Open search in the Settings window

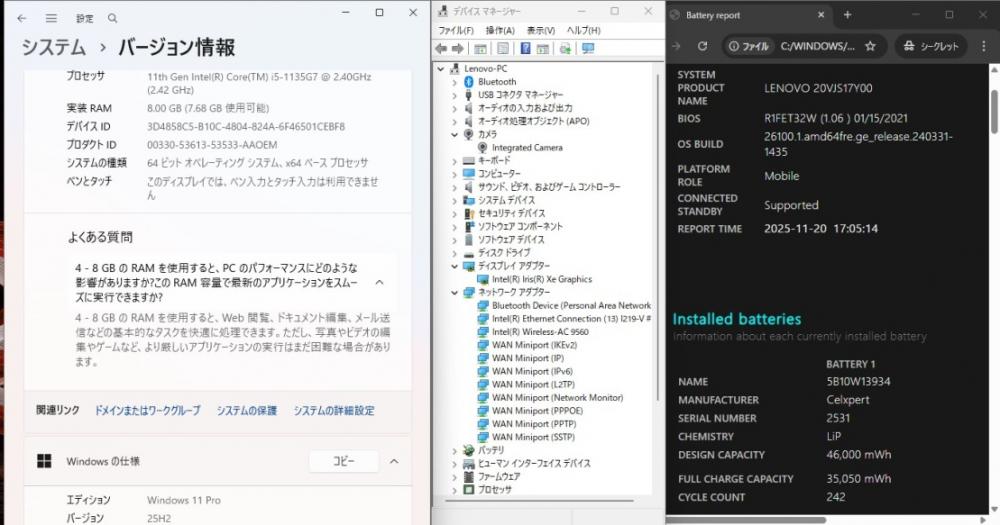112,18
